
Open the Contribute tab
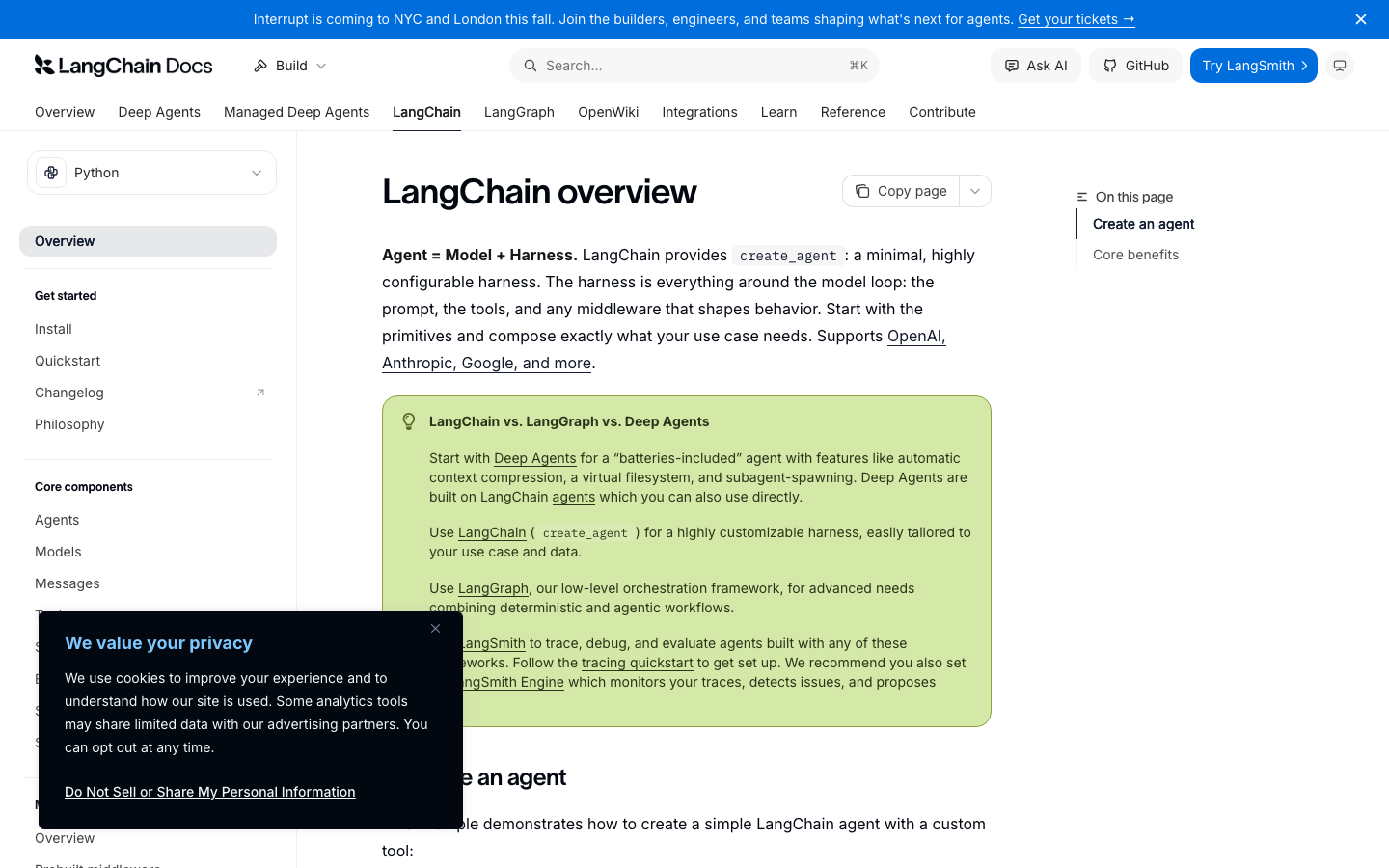[942, 112]
